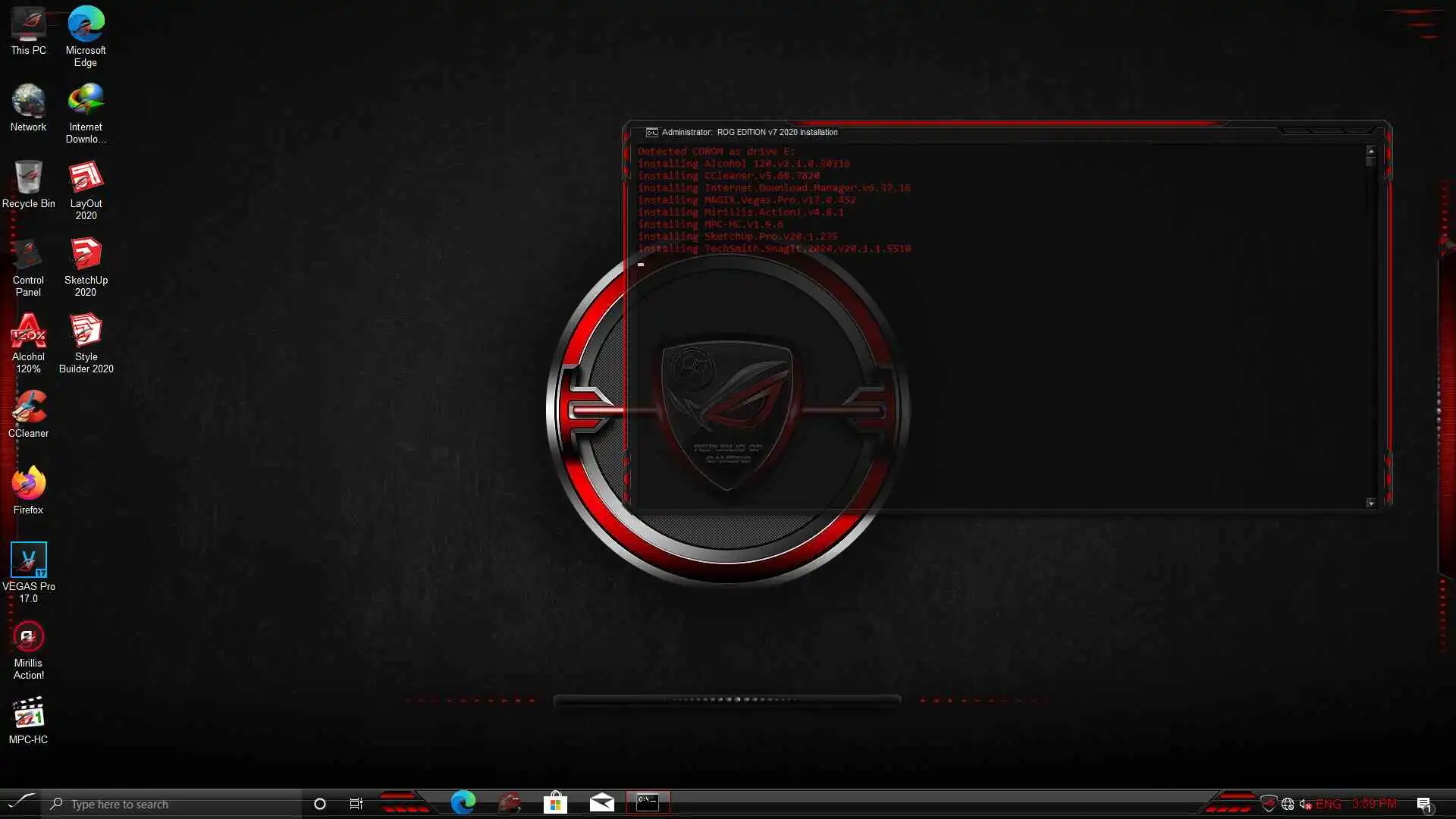Open the VEGAS Pro 17.0 desktop icon

(28, 560)
